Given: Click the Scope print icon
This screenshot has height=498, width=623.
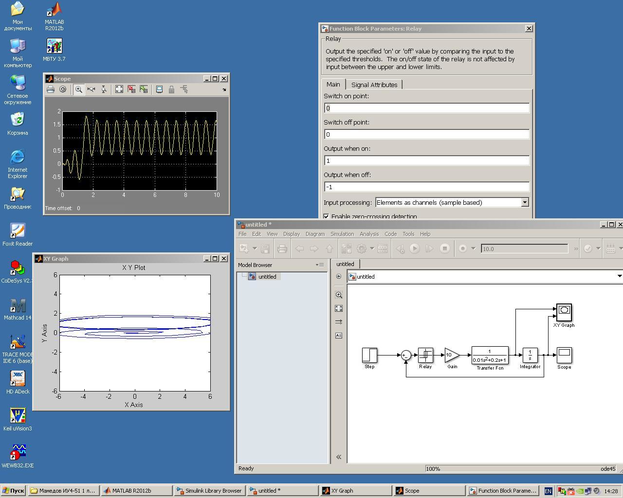Looking at the screenshot, I should (x=50, y=90).
